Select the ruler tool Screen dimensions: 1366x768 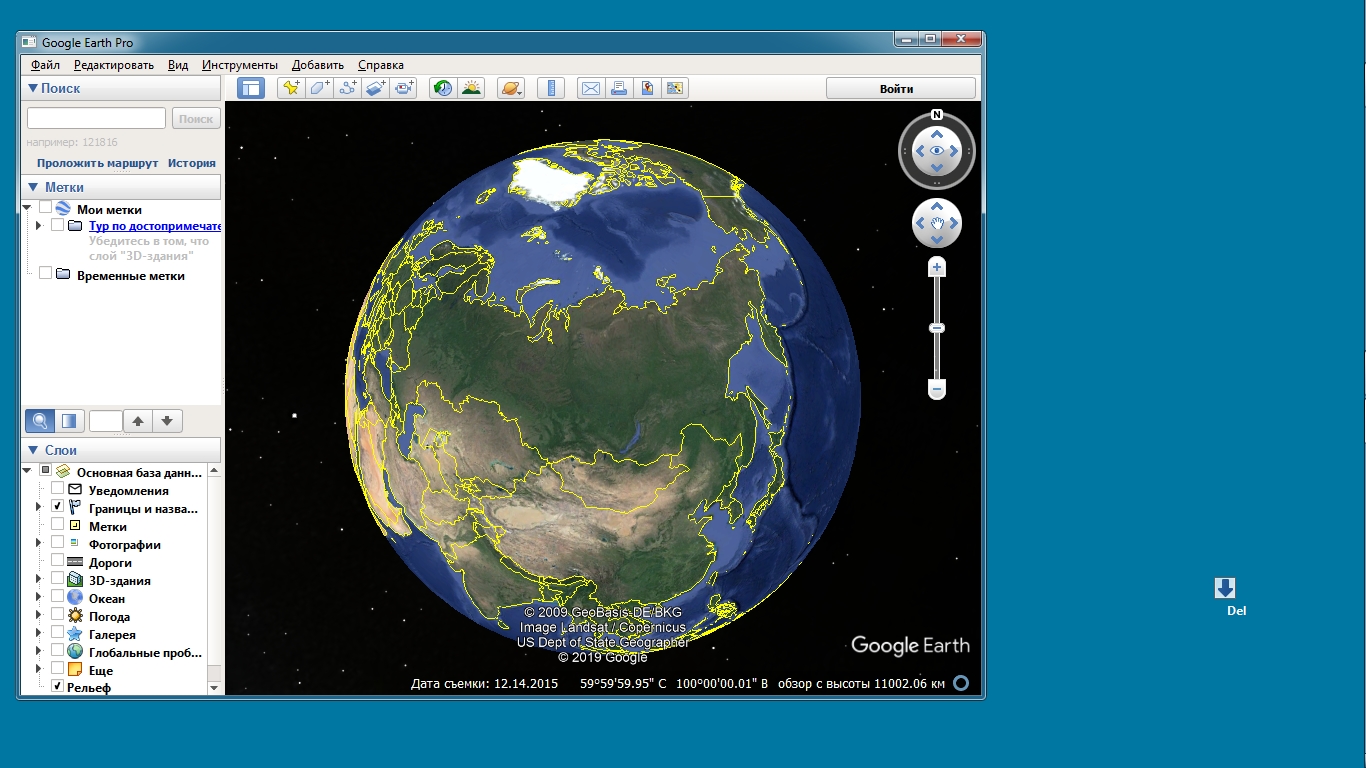tap(551, 88)
